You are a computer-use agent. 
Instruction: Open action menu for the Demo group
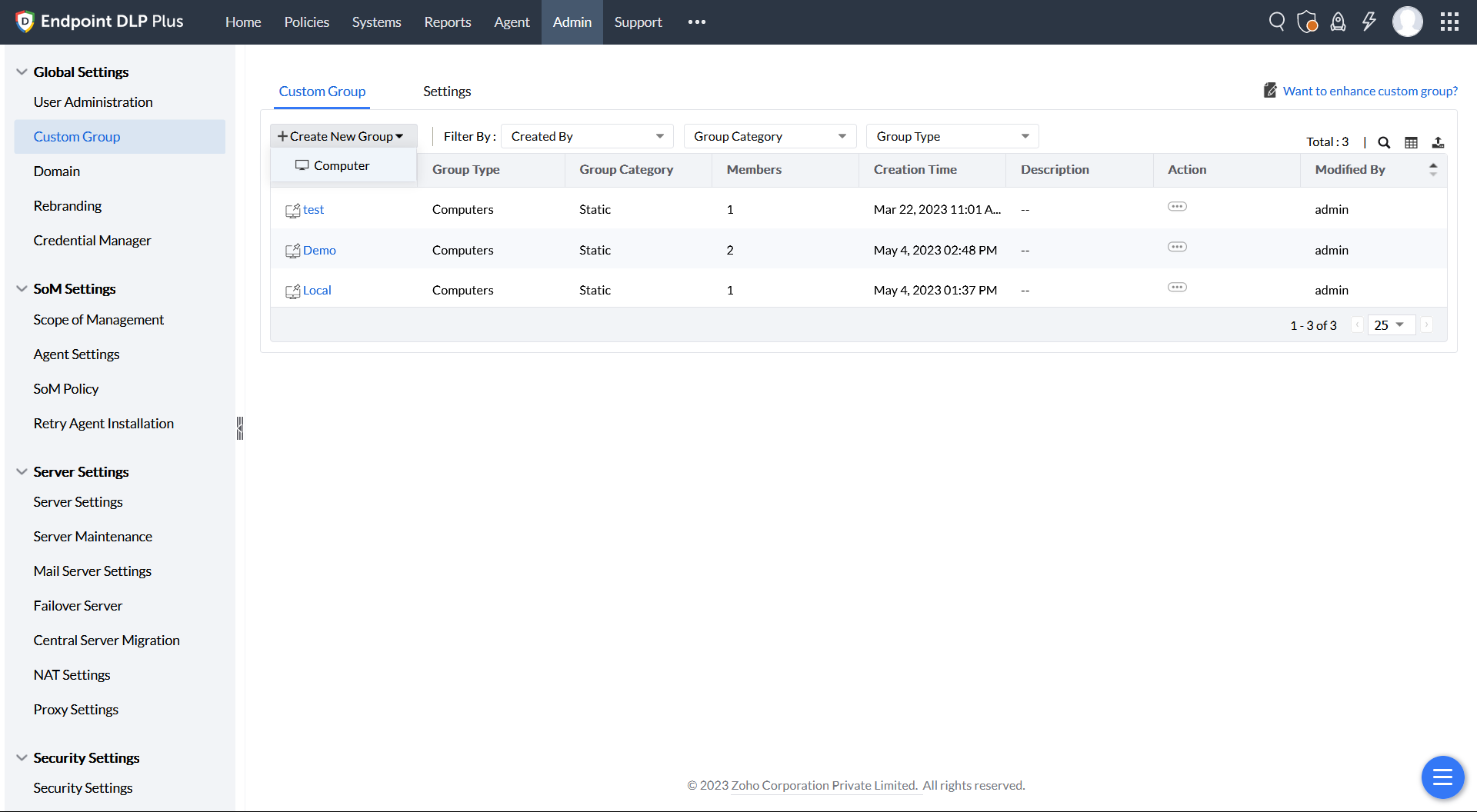point(1177,247)
